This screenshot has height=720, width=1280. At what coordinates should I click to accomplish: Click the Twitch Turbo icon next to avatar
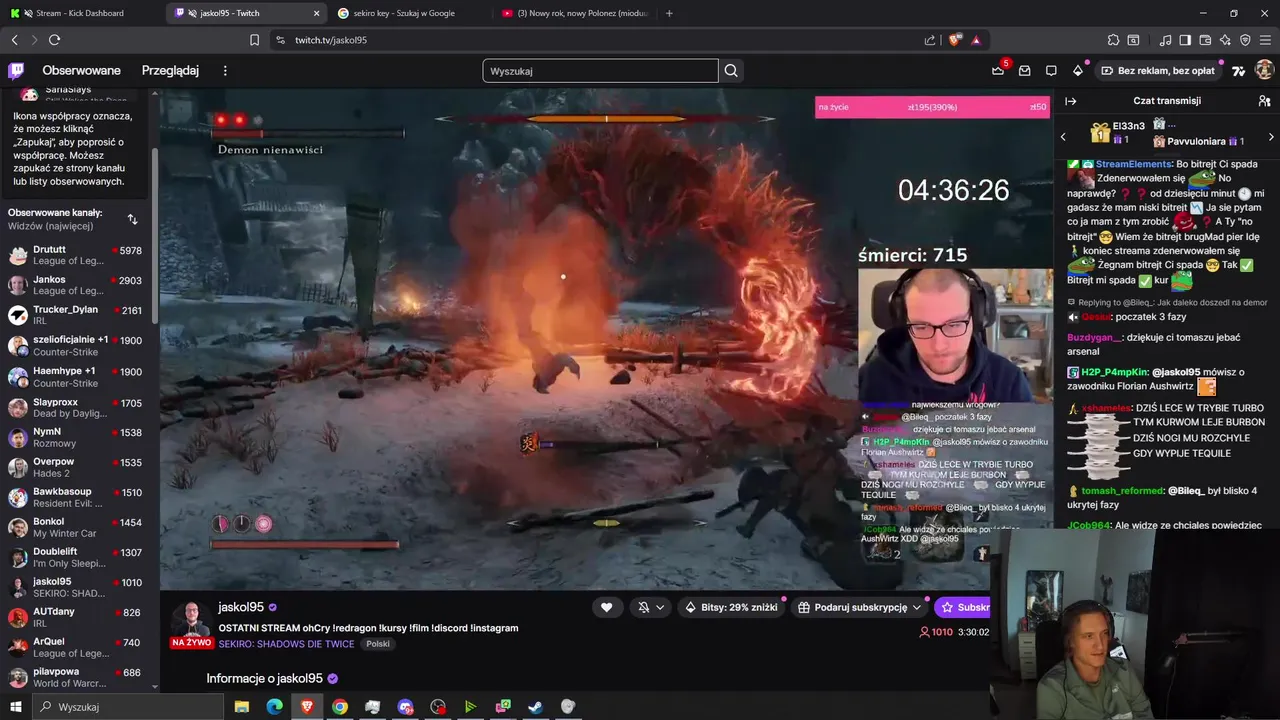(x=1238, y=70)
